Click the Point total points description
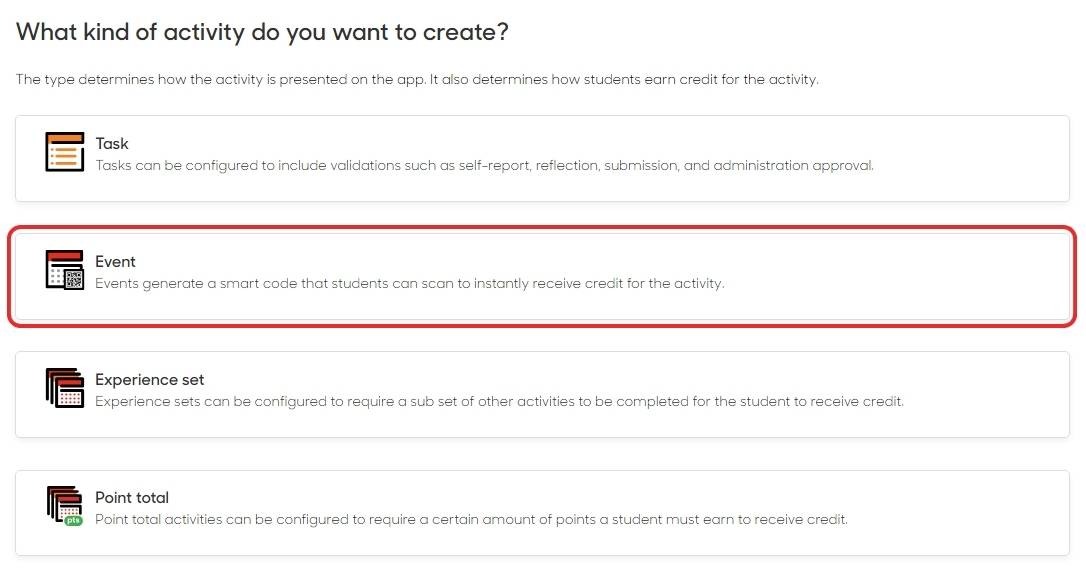This screenshot has width=1086, height=582. tap(471, 519)
